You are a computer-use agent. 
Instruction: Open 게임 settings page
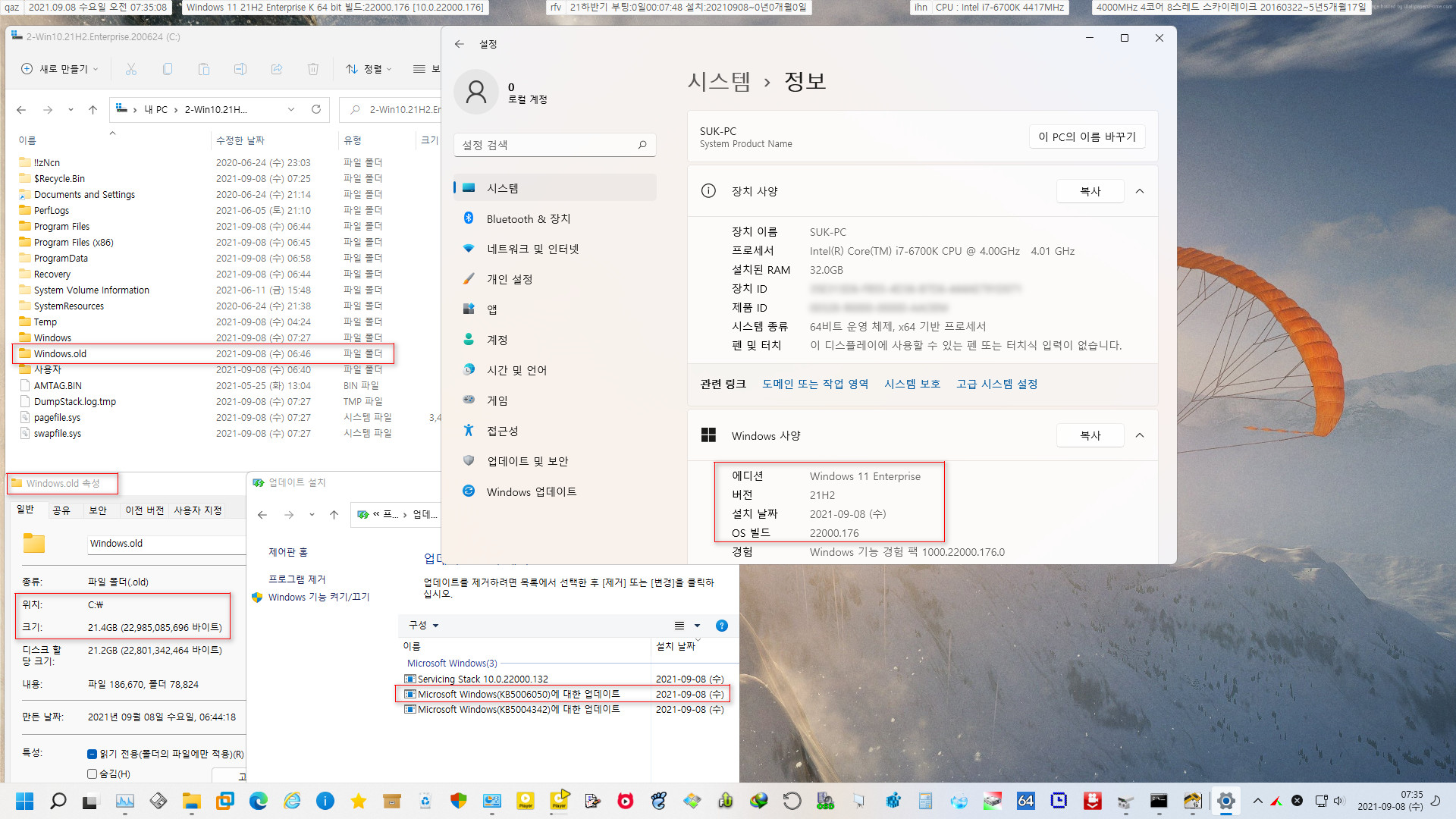tap(555, 400)
